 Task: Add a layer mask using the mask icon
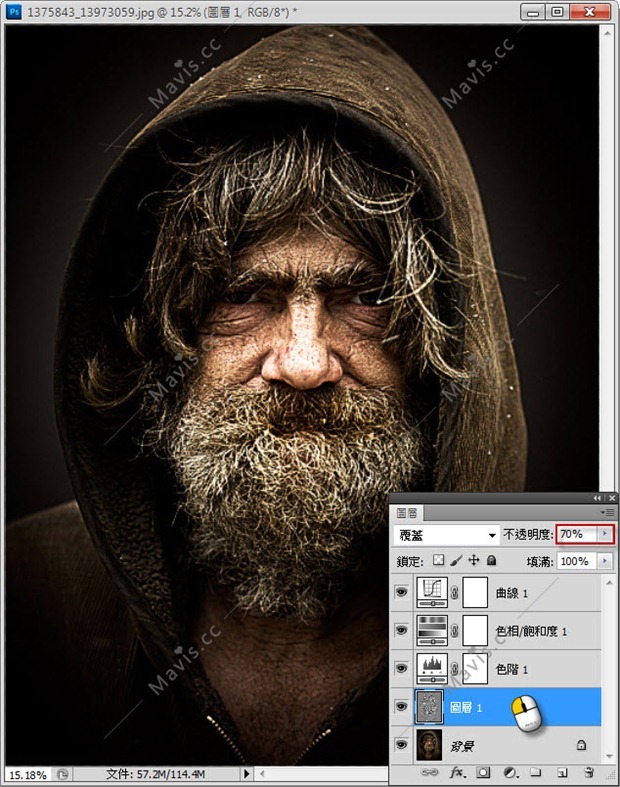coord(483,772)
